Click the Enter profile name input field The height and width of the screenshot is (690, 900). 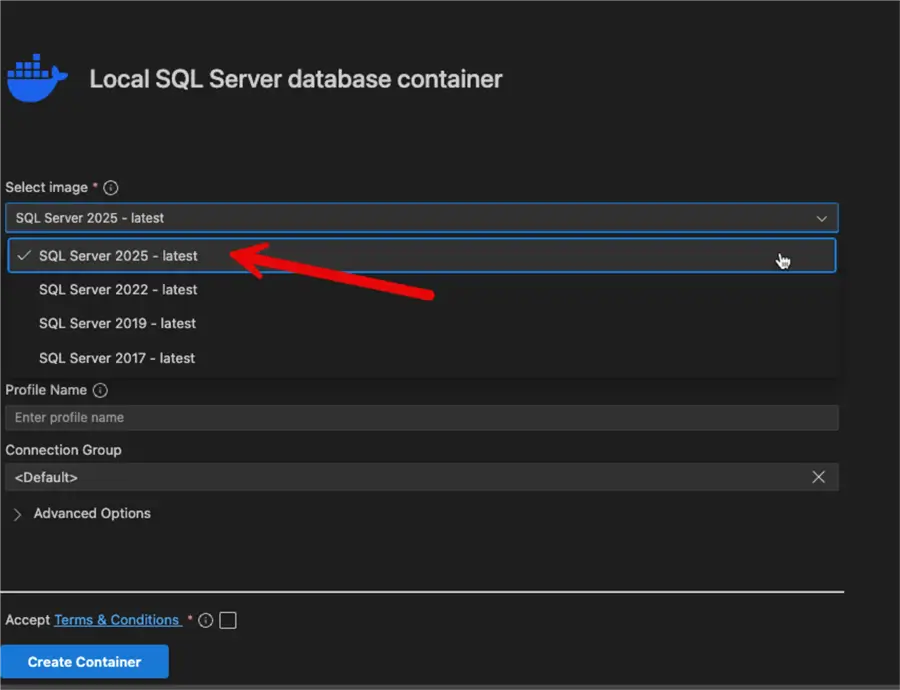click(x=420, y=417)
